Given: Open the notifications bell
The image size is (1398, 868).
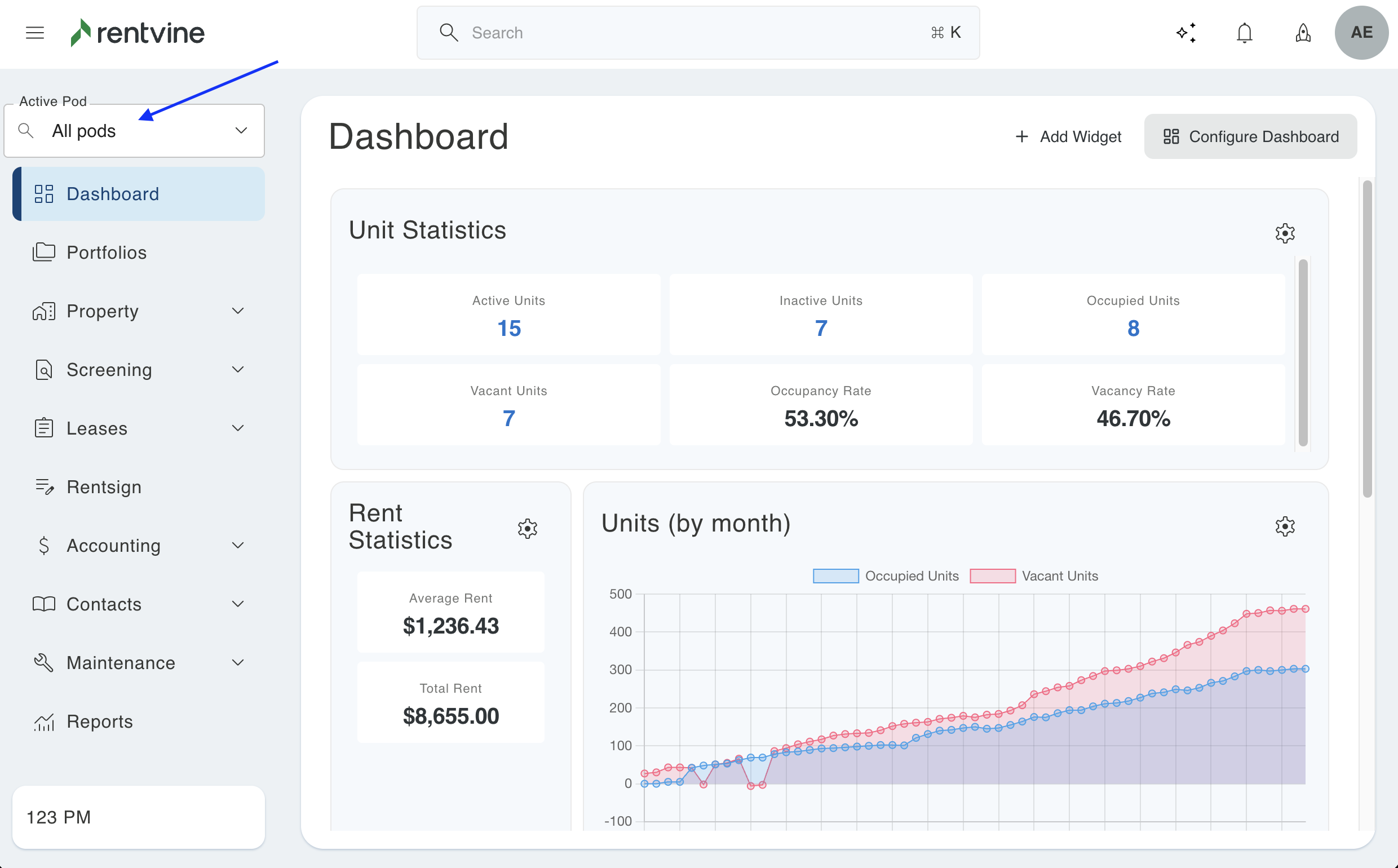Looking at the screenshot, I should point(1244,33).
